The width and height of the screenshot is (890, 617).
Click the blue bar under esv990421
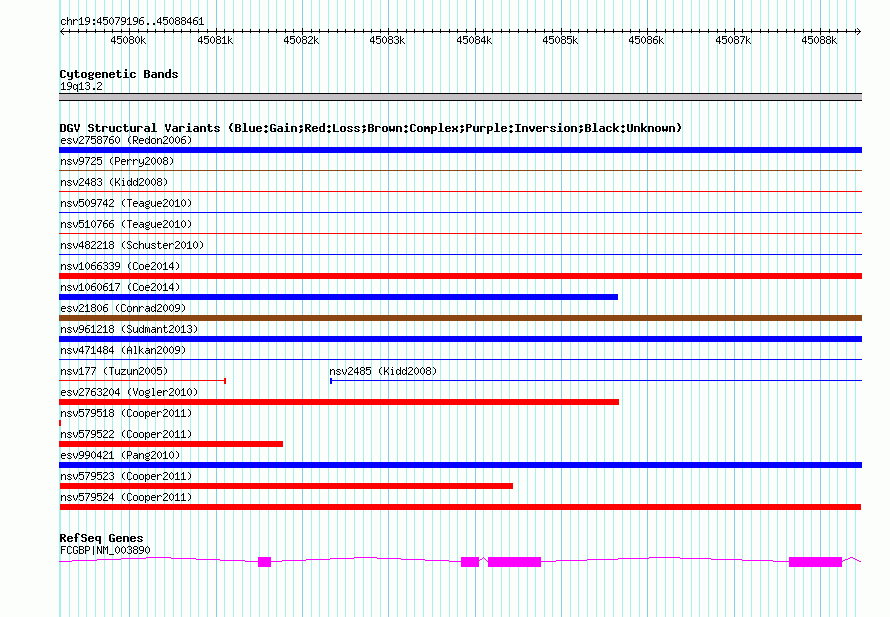(460, 465)
